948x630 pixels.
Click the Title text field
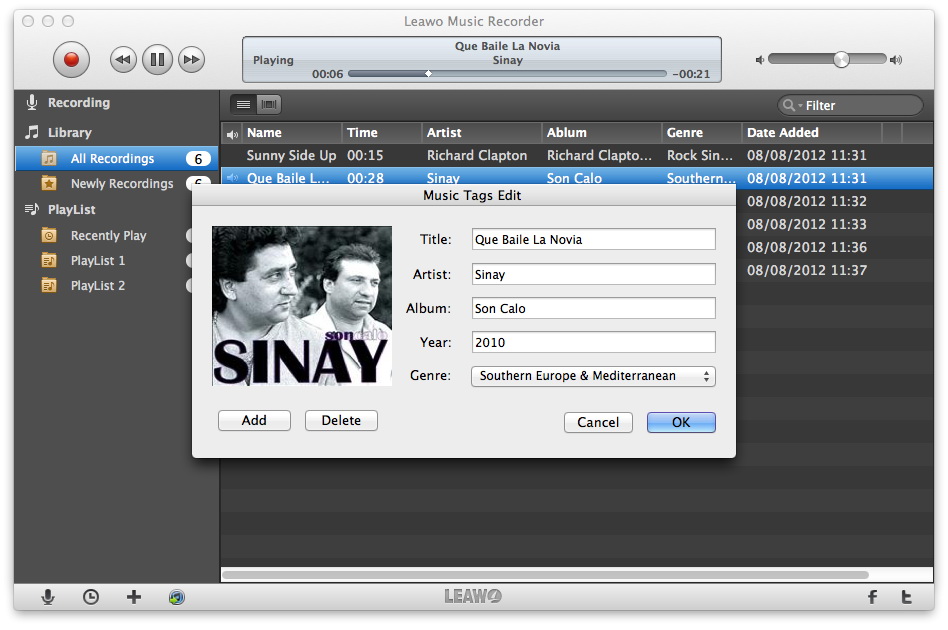point(593,240)
